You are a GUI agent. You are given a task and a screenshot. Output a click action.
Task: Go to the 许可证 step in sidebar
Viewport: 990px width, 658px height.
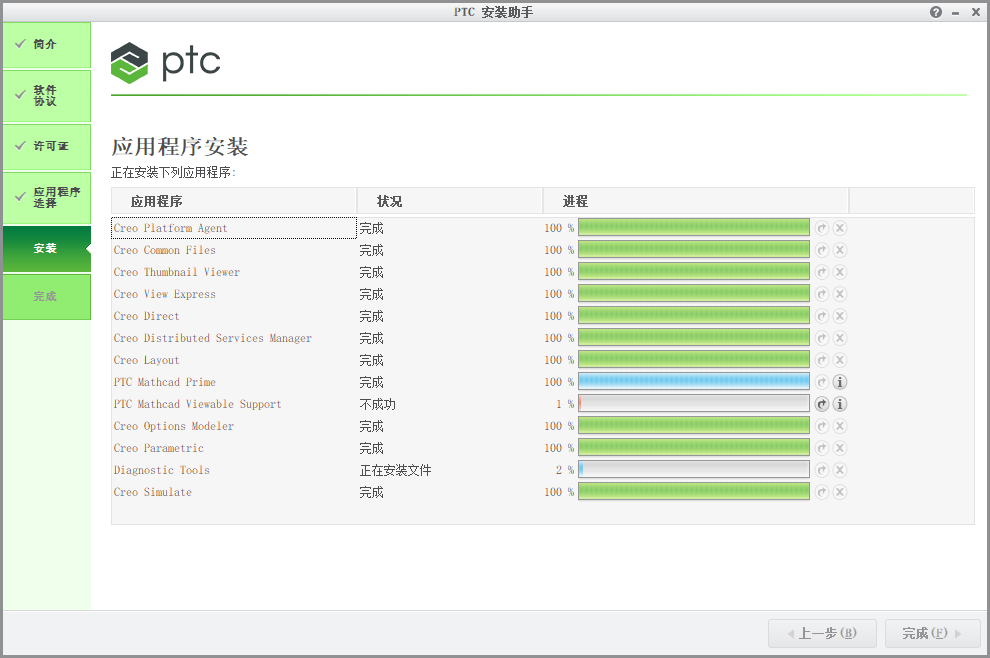[x=47, y=147]
